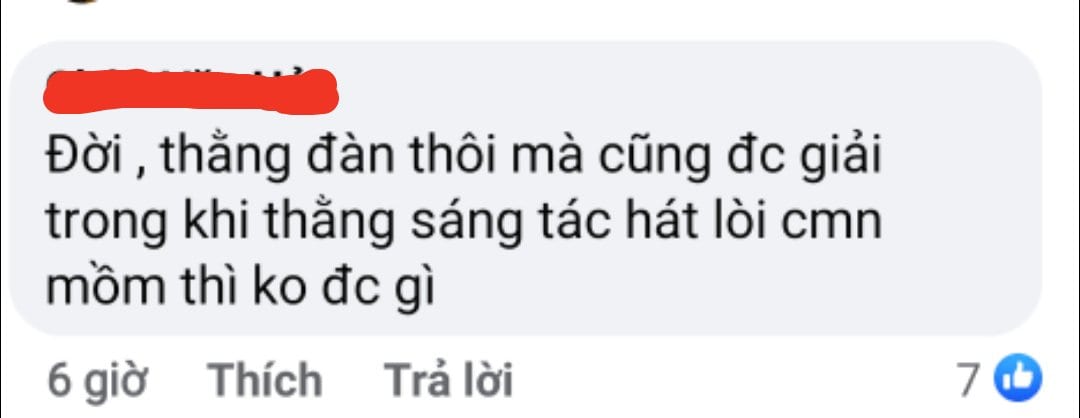Open the 6 giờ comment timestamp
The image size is (1080, 418).
click(96, 381)
